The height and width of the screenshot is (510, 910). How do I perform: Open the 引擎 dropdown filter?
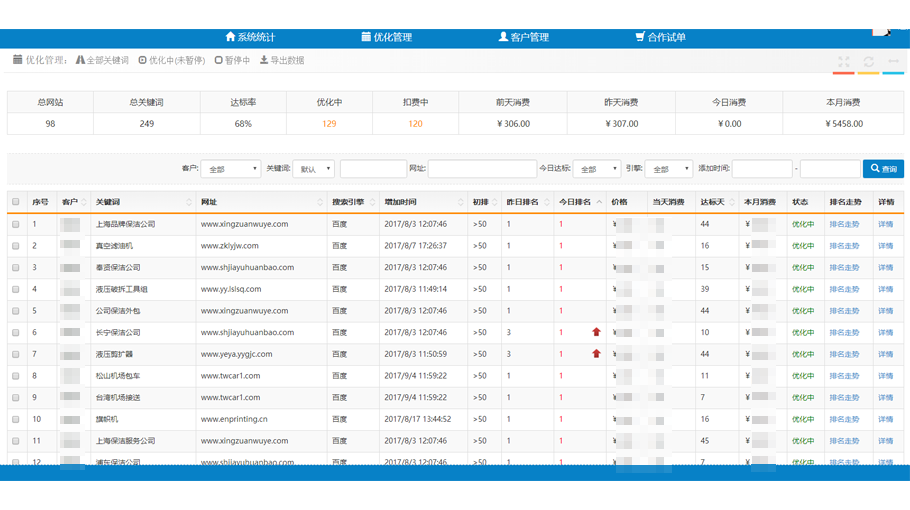[668, 169]
